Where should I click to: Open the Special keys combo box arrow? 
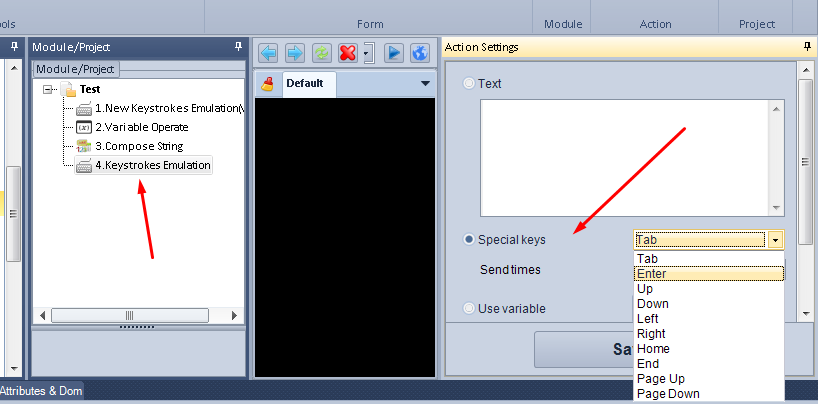pos(775,240)
